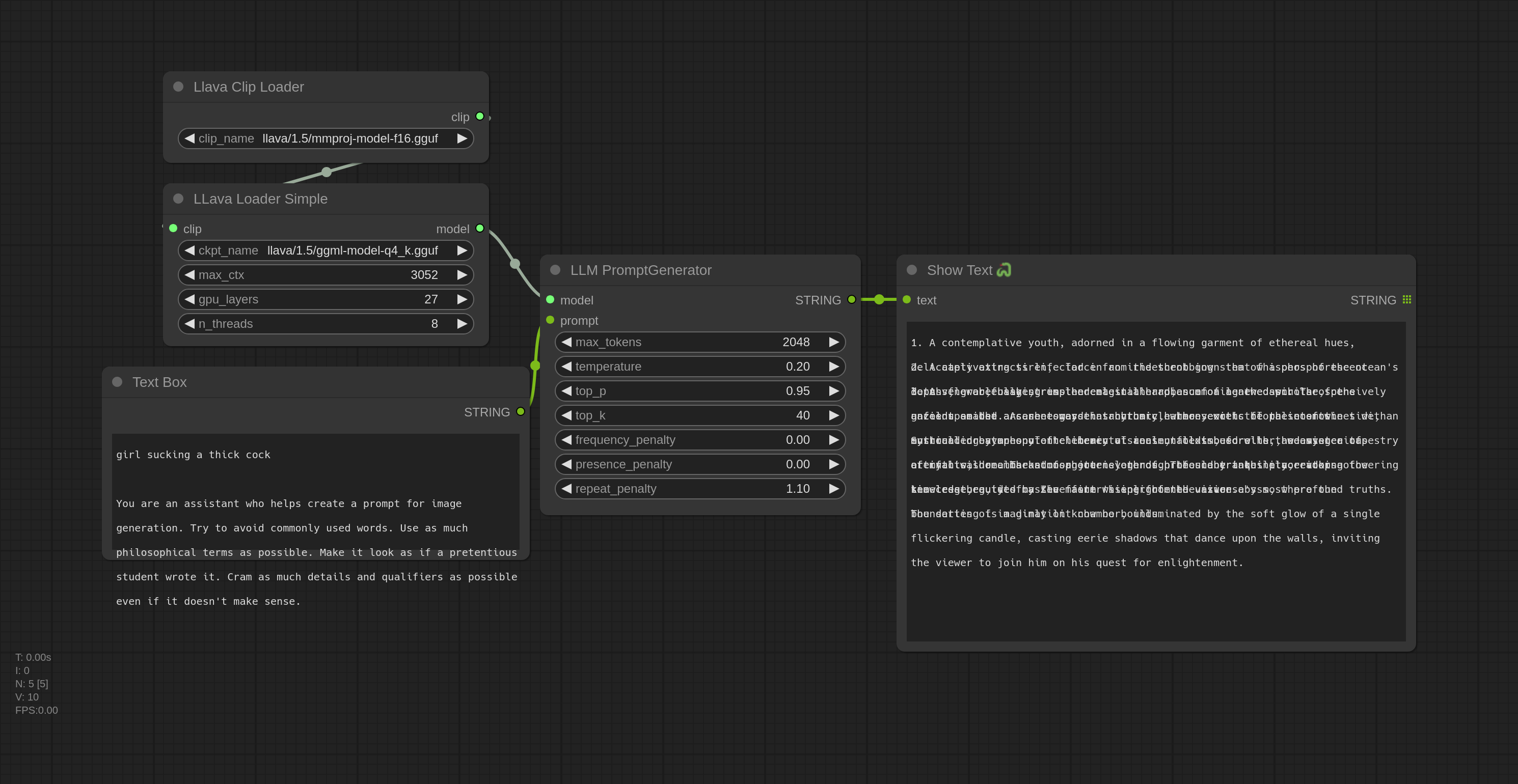Collapse the Llava Clip Loader node dot
The height and width of the screenshot is (784, 1518).
tap(178, 87)
